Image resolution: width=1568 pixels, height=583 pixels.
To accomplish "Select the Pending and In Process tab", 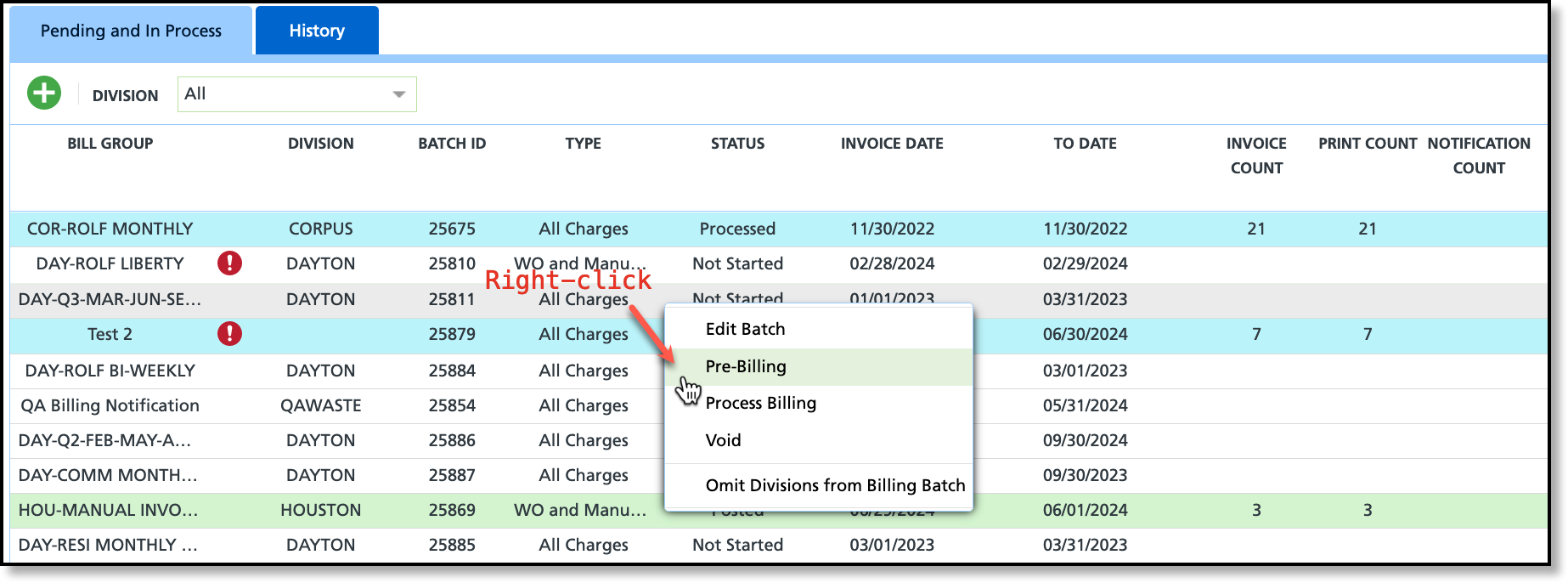I will (131, 31).
